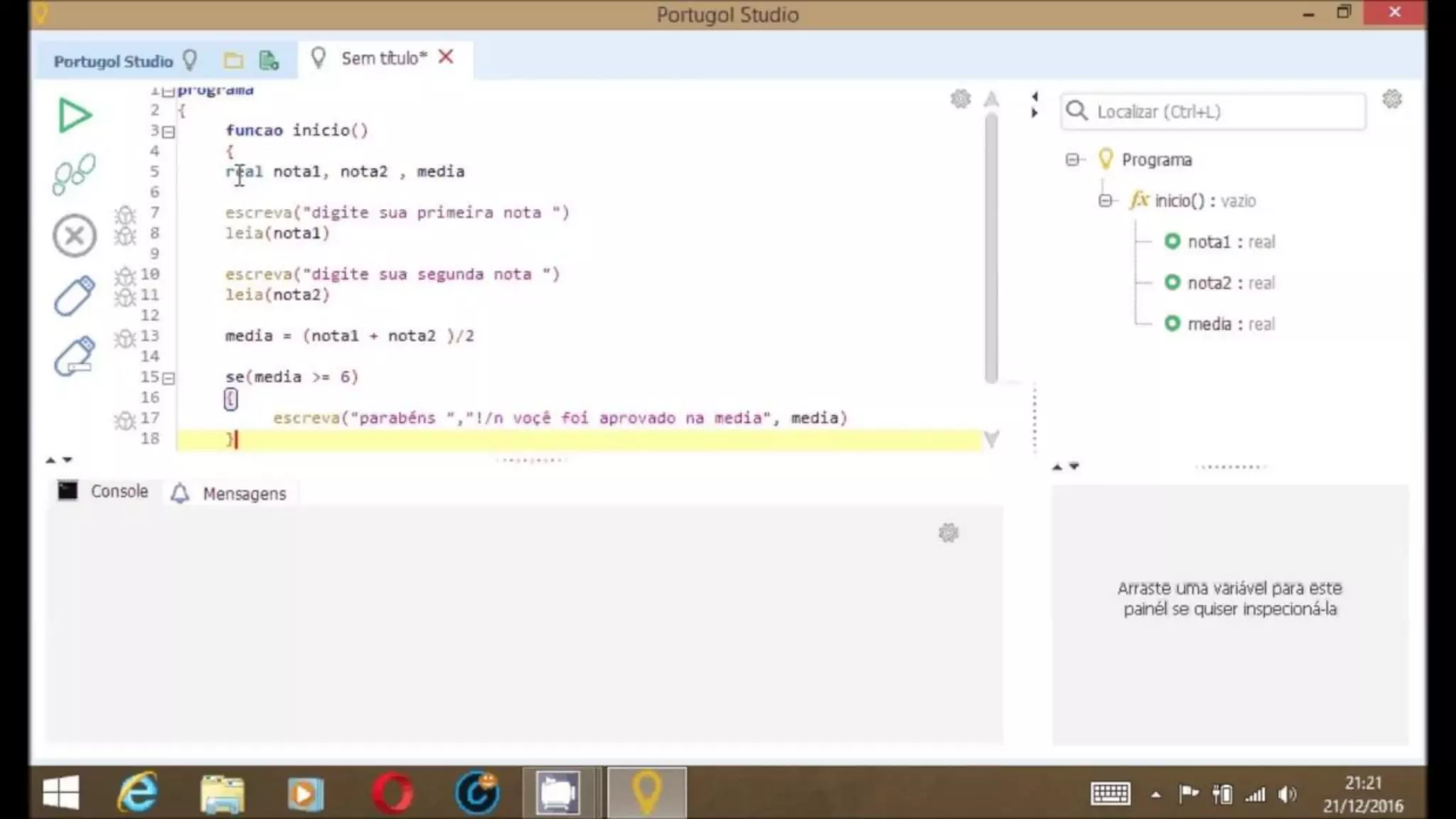The image size is (1456, 819).
Task: Collapse the Programa tree node
Action: click(1072, 160)
